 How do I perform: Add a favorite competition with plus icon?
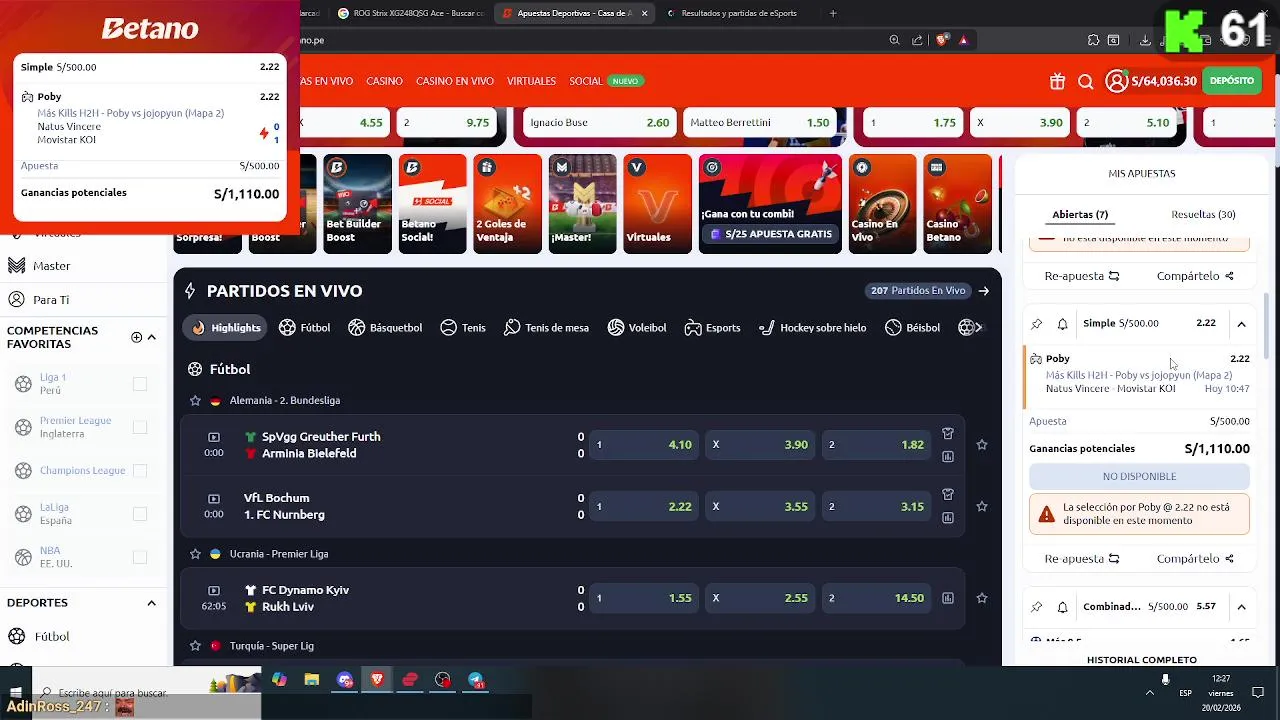tap(136, 337)
